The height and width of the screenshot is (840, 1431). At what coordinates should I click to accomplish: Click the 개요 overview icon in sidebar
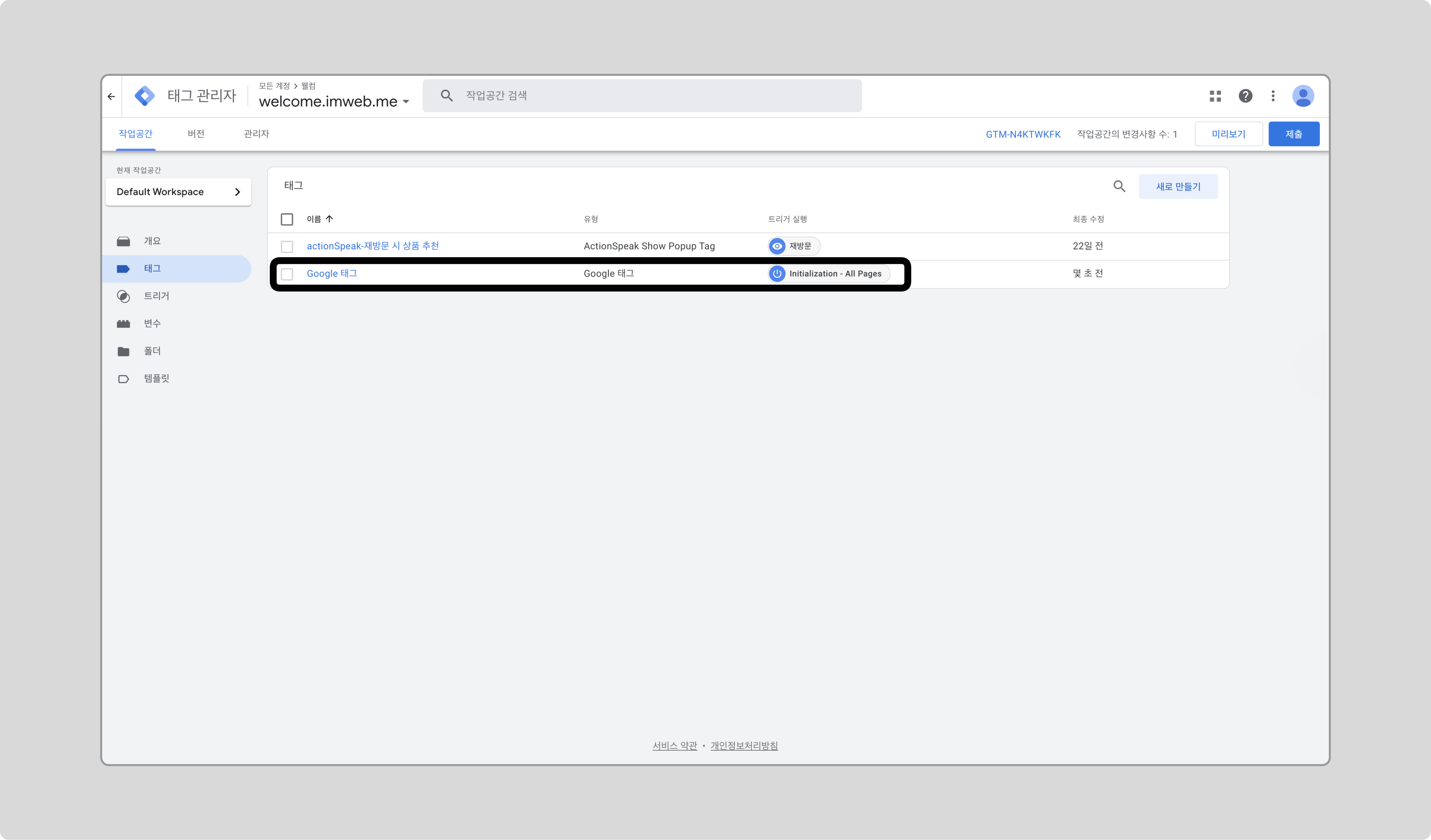123,241
